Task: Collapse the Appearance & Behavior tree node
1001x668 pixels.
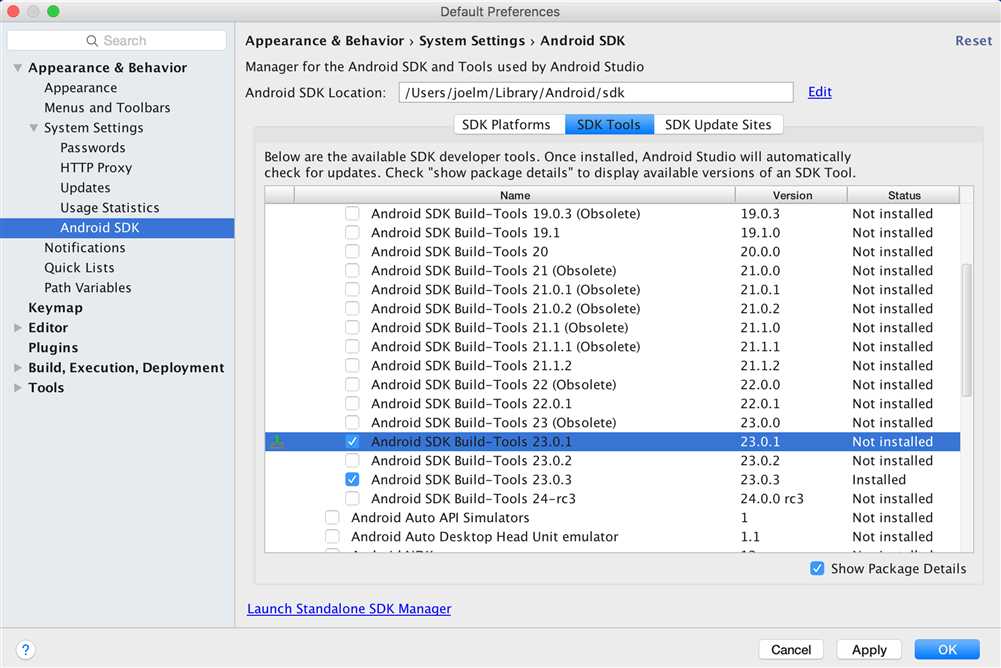Action: click(18, 68)
